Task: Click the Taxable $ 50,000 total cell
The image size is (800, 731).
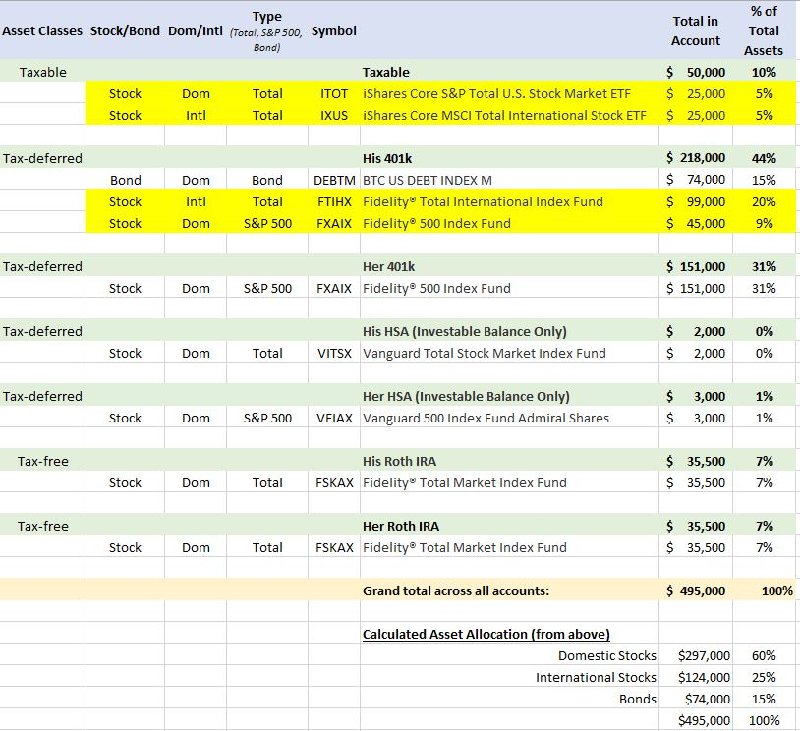Action: click(x=695, y=72)
